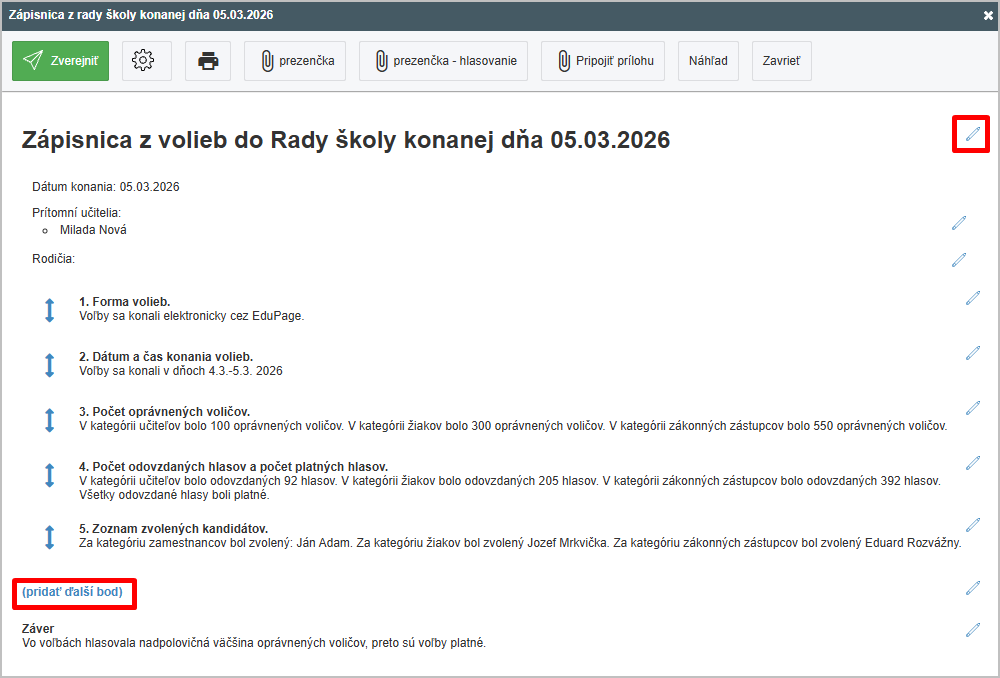
Task: Edit the Záver section with pencil
Action: point(972,630)
